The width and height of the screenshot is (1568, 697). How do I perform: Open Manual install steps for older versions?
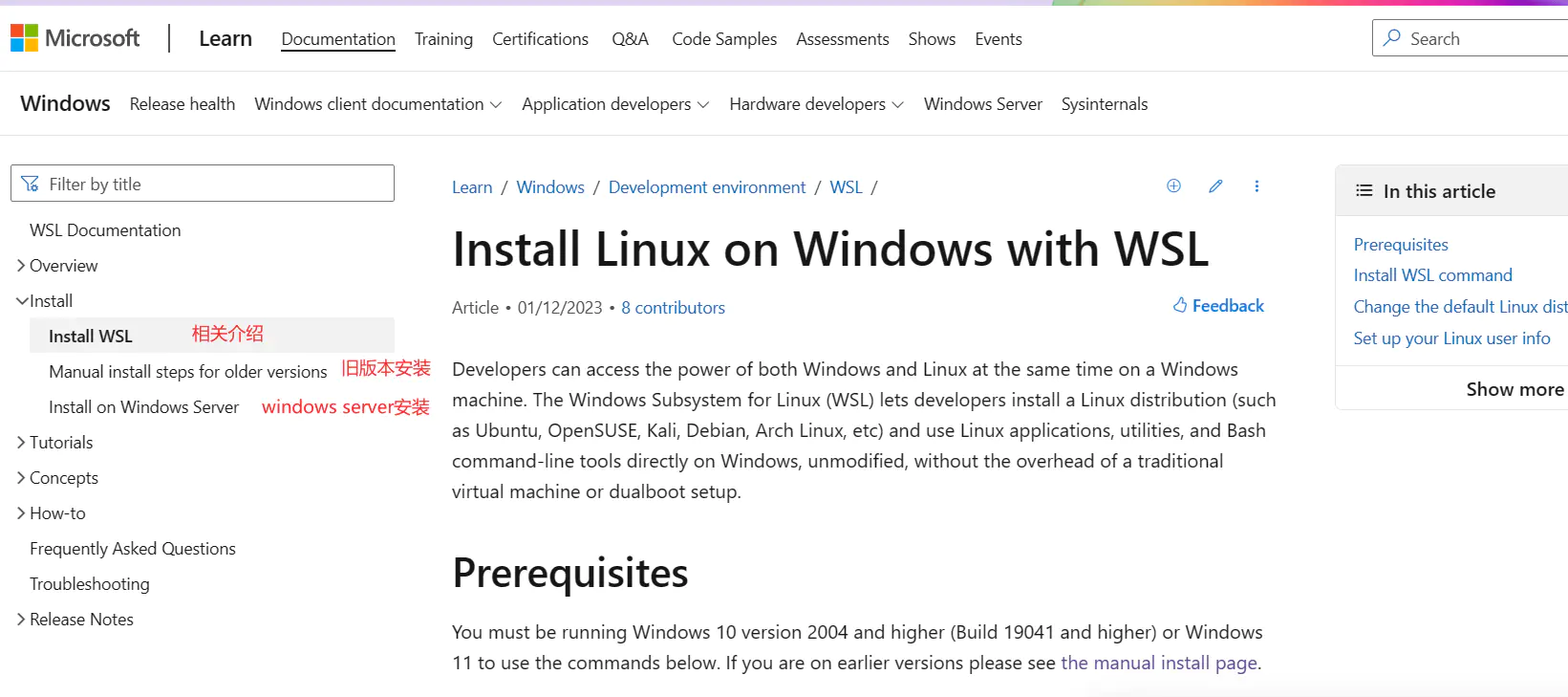(188, 372)
